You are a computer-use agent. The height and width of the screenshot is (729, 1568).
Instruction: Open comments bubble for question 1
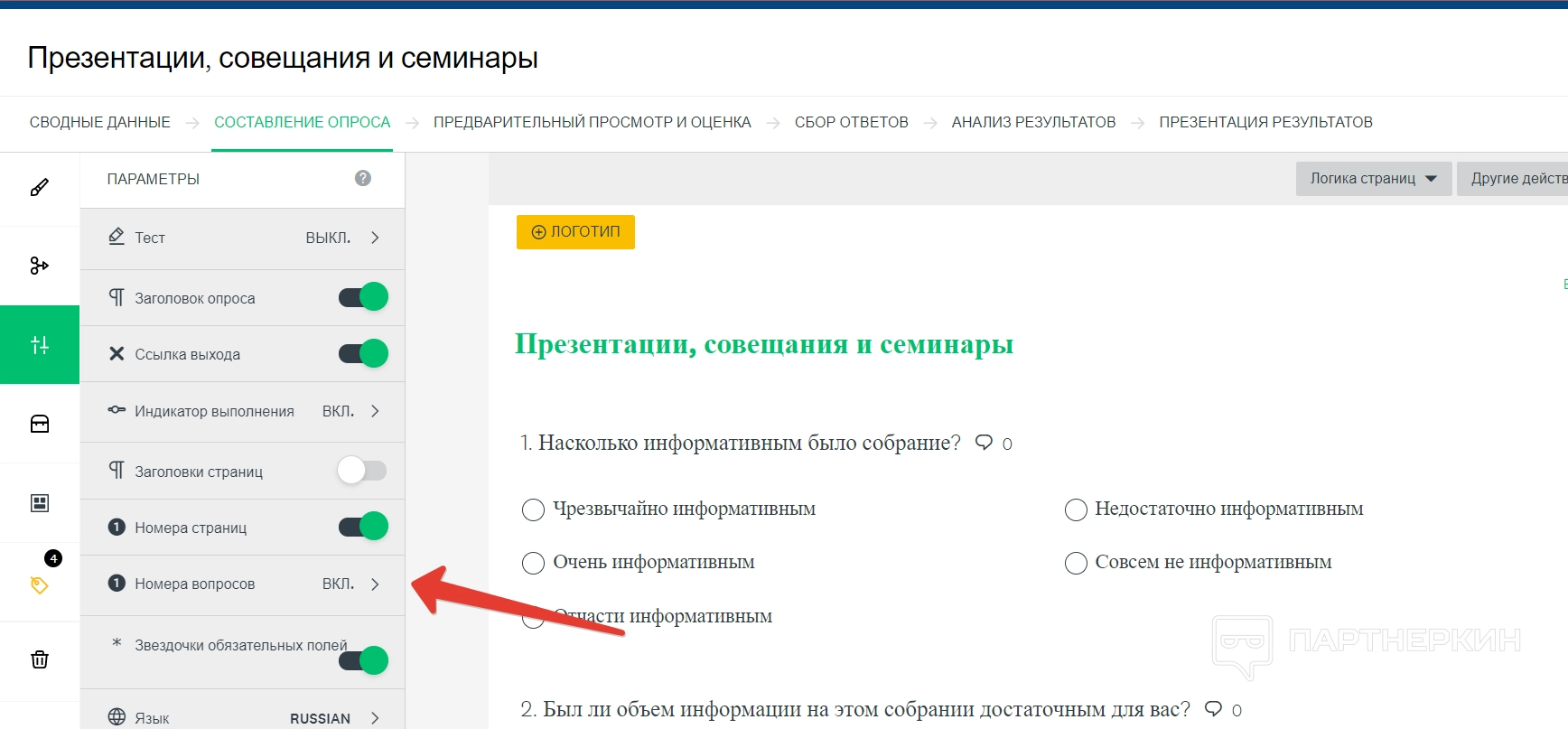click(985, 443)
